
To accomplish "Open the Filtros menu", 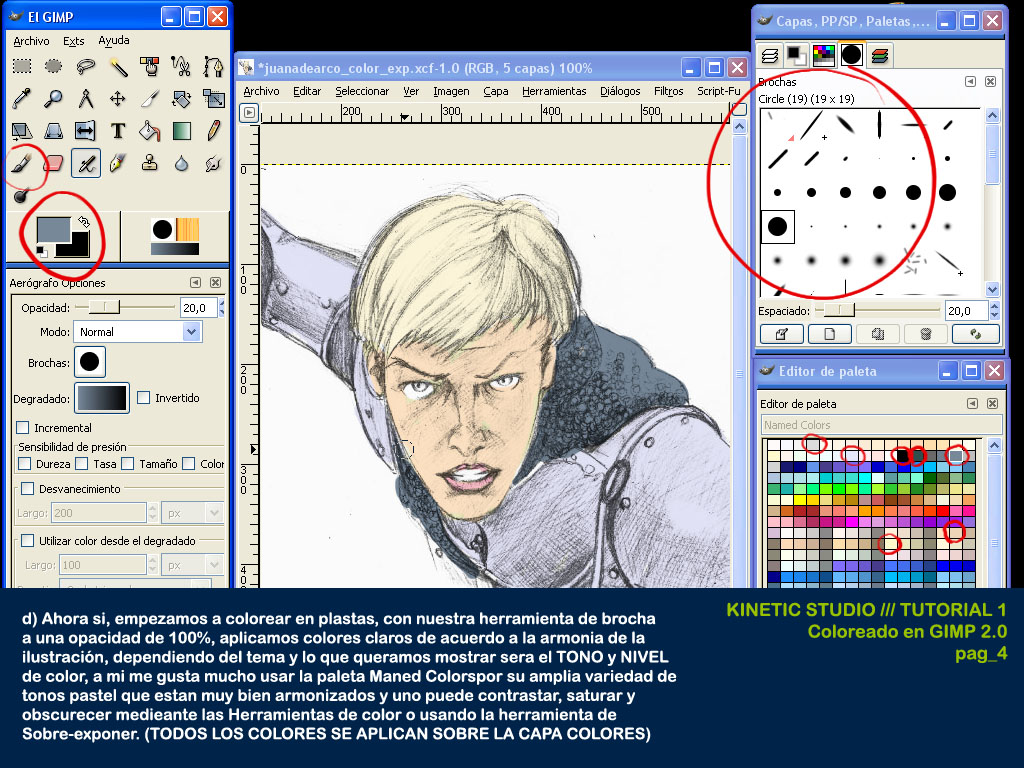I will pos(668,91).
